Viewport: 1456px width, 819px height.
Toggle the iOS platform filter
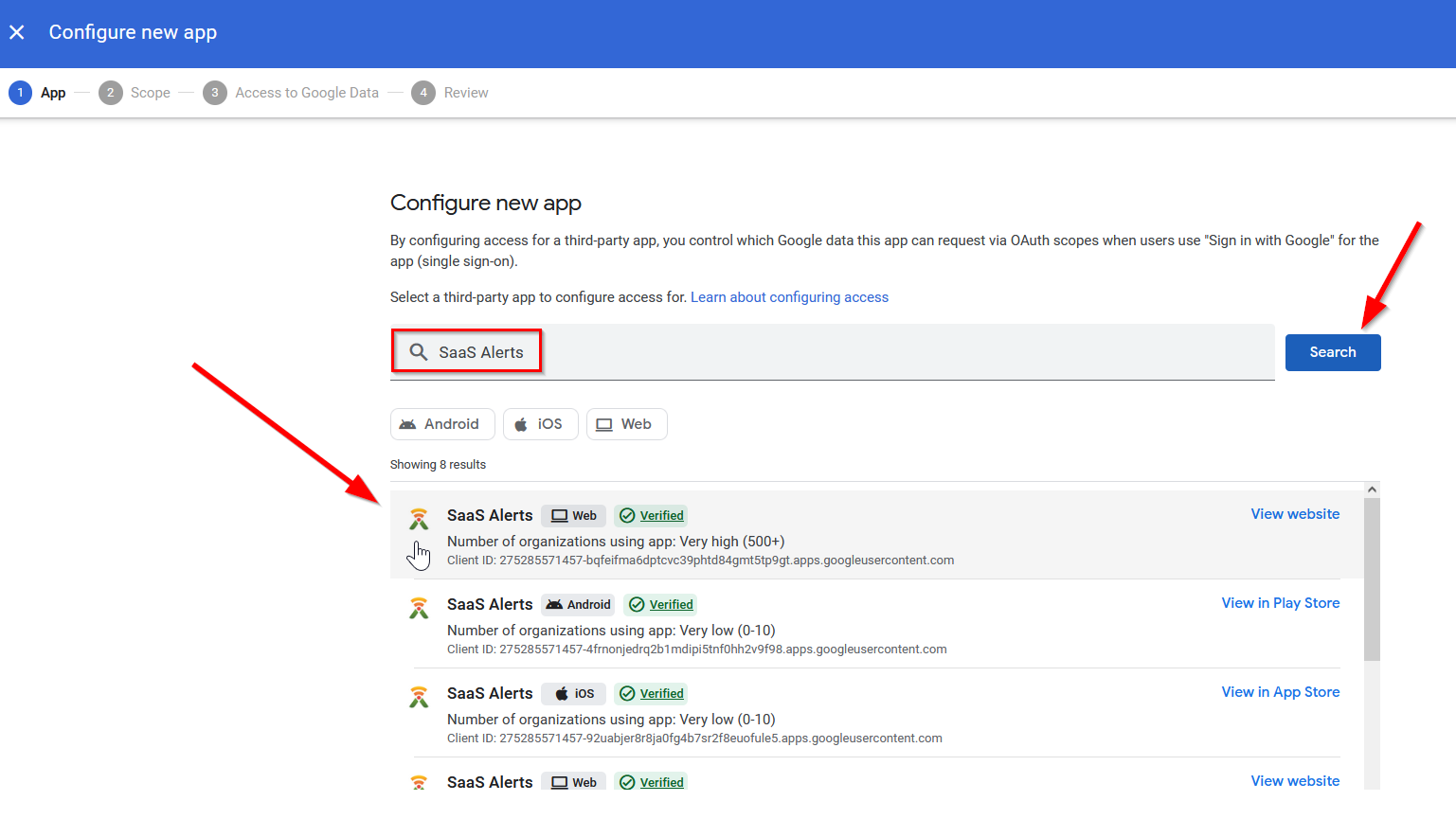(x=540, y=423)
